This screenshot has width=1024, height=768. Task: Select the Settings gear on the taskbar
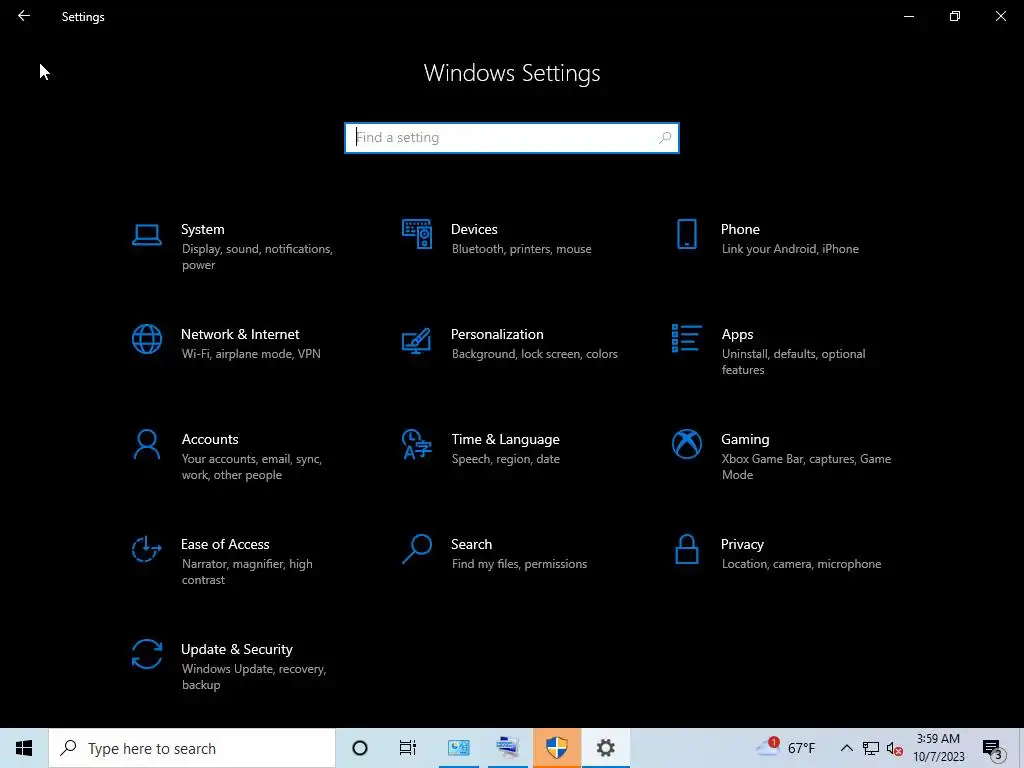[605, 748]
